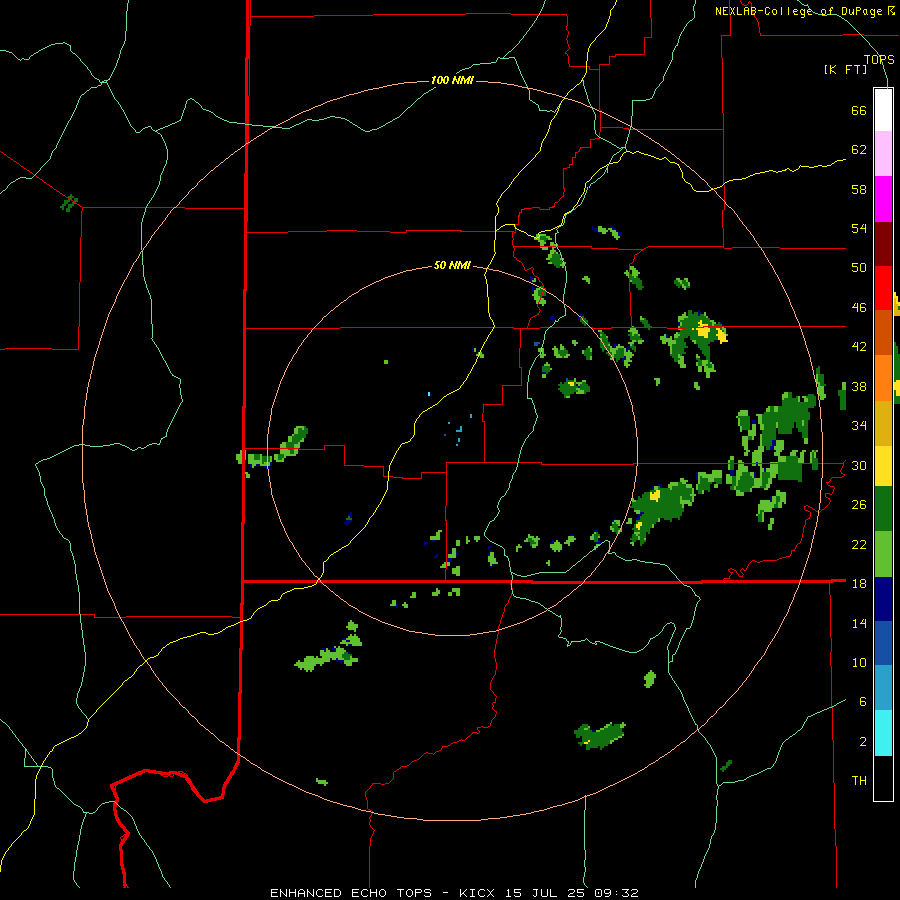Click the 6 legend value
The width and height of the screenshot is (900, 900).
pyautogui.click(x=863, y=702)
